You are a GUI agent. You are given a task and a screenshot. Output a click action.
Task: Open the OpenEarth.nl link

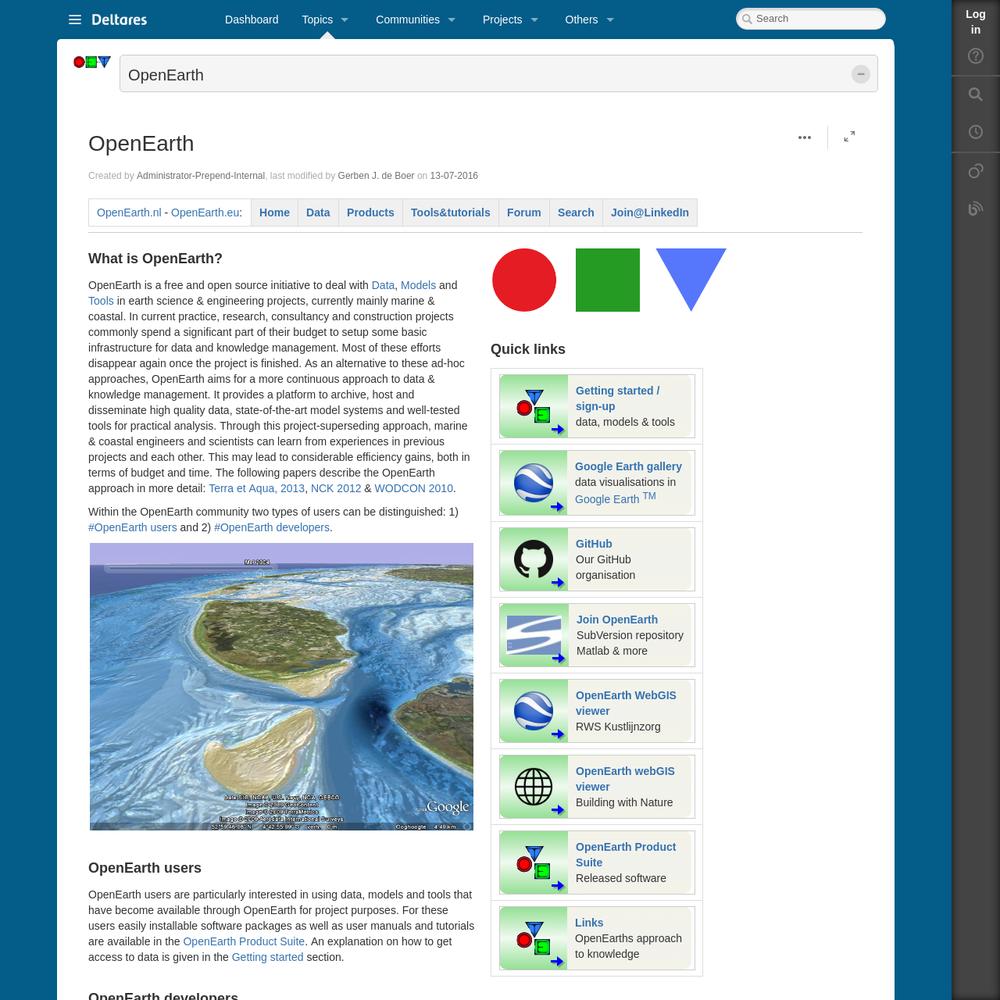point(129,212)
